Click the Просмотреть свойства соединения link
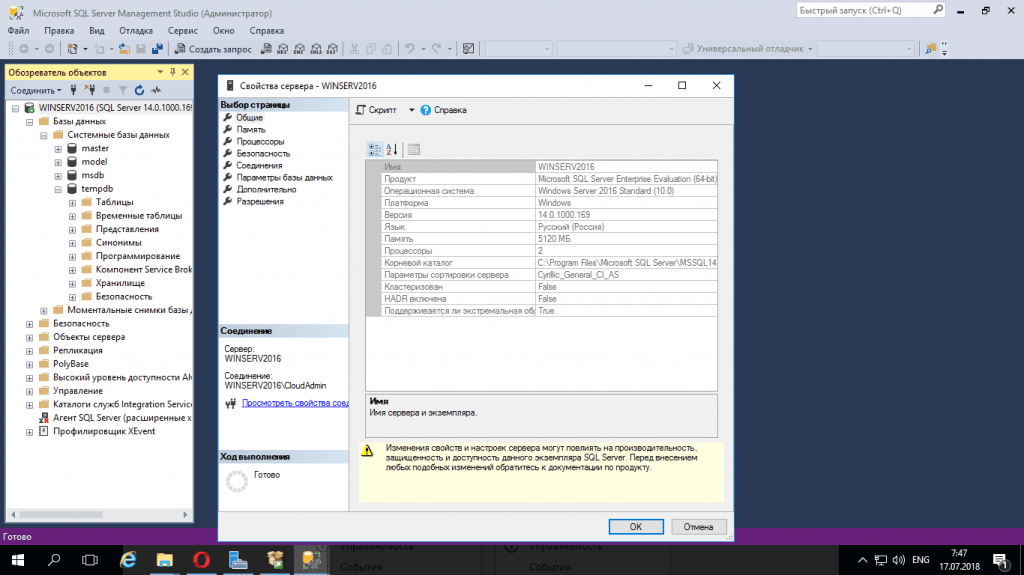 point(295,403)
